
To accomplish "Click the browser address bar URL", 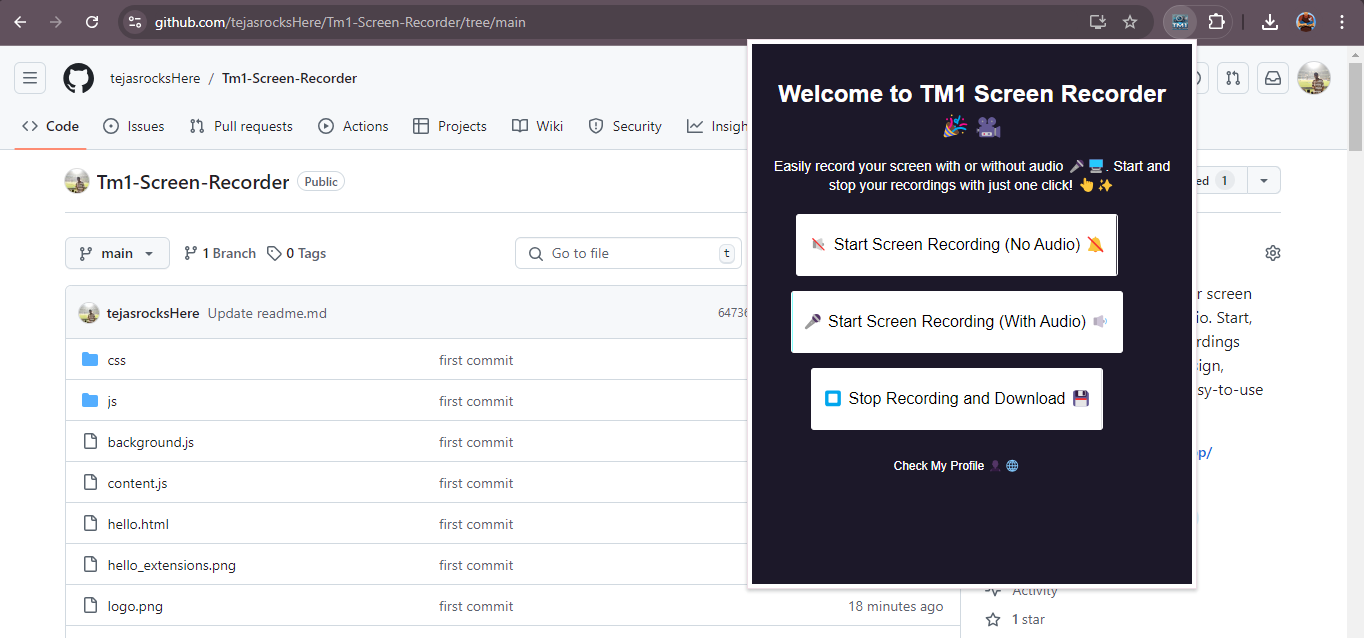I will tap(340, 22).
